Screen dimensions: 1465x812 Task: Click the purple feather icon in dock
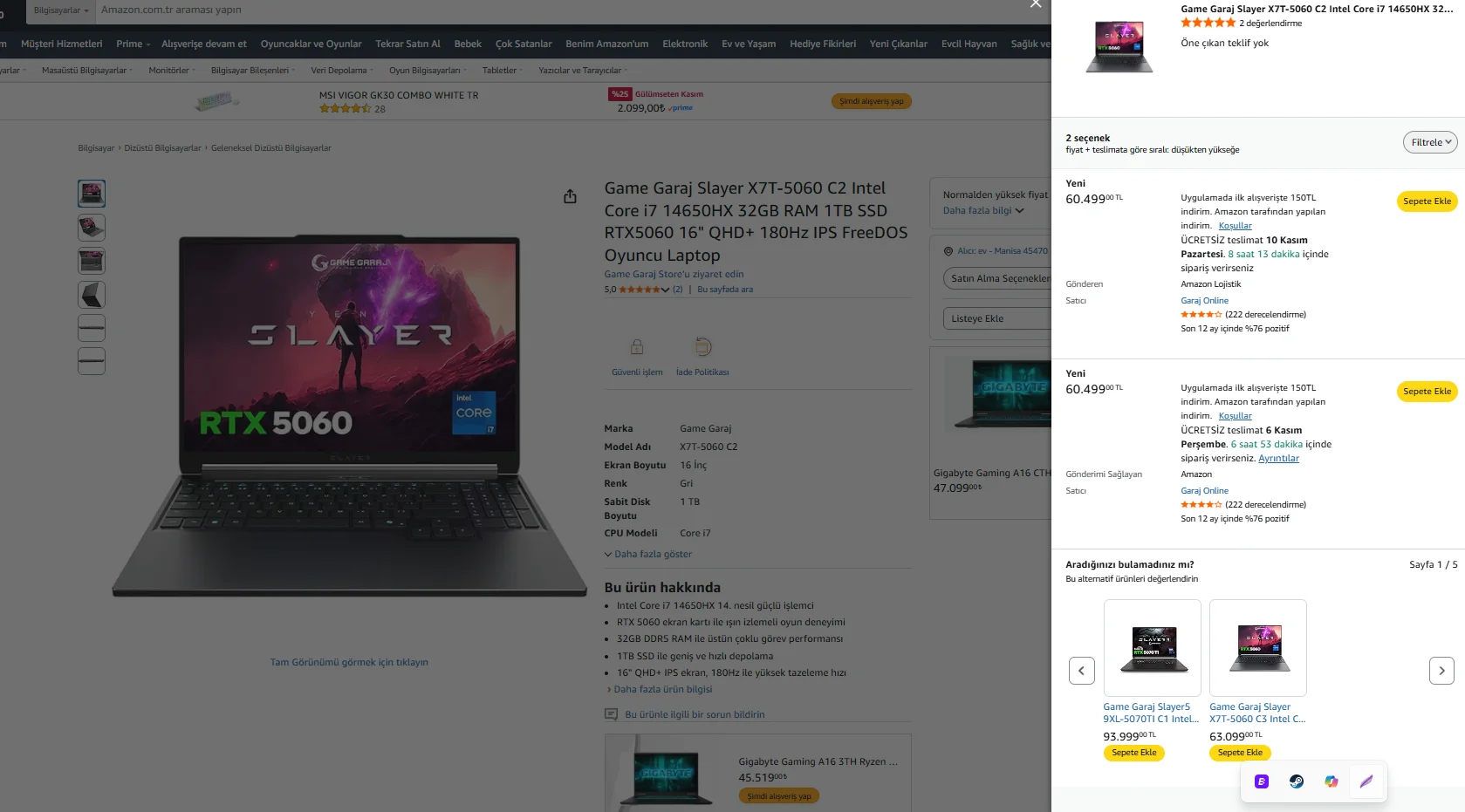[x=1366, y=781]
